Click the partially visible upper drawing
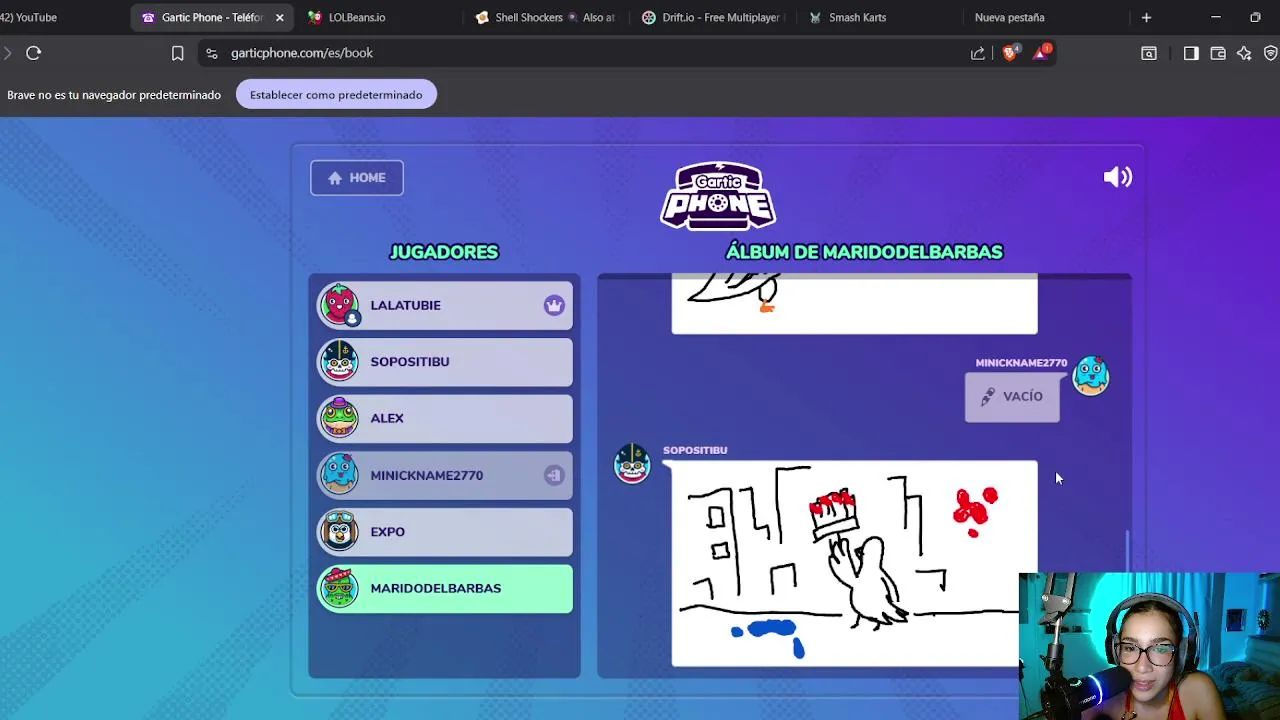This screenshot has width=1280, height=720. (x=854, y=303)
